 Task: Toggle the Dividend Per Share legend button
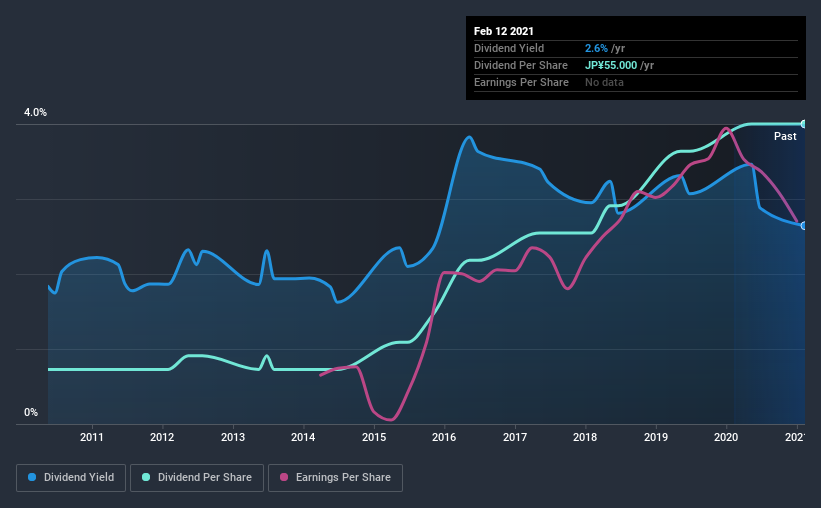tap(197, 478)
